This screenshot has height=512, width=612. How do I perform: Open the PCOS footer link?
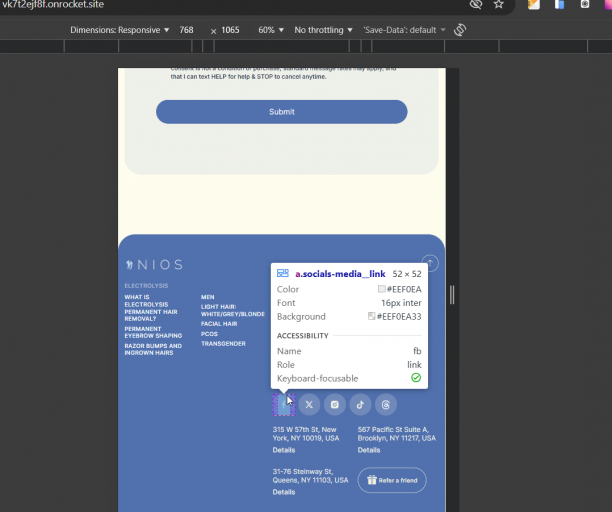[x=209, y=334]
